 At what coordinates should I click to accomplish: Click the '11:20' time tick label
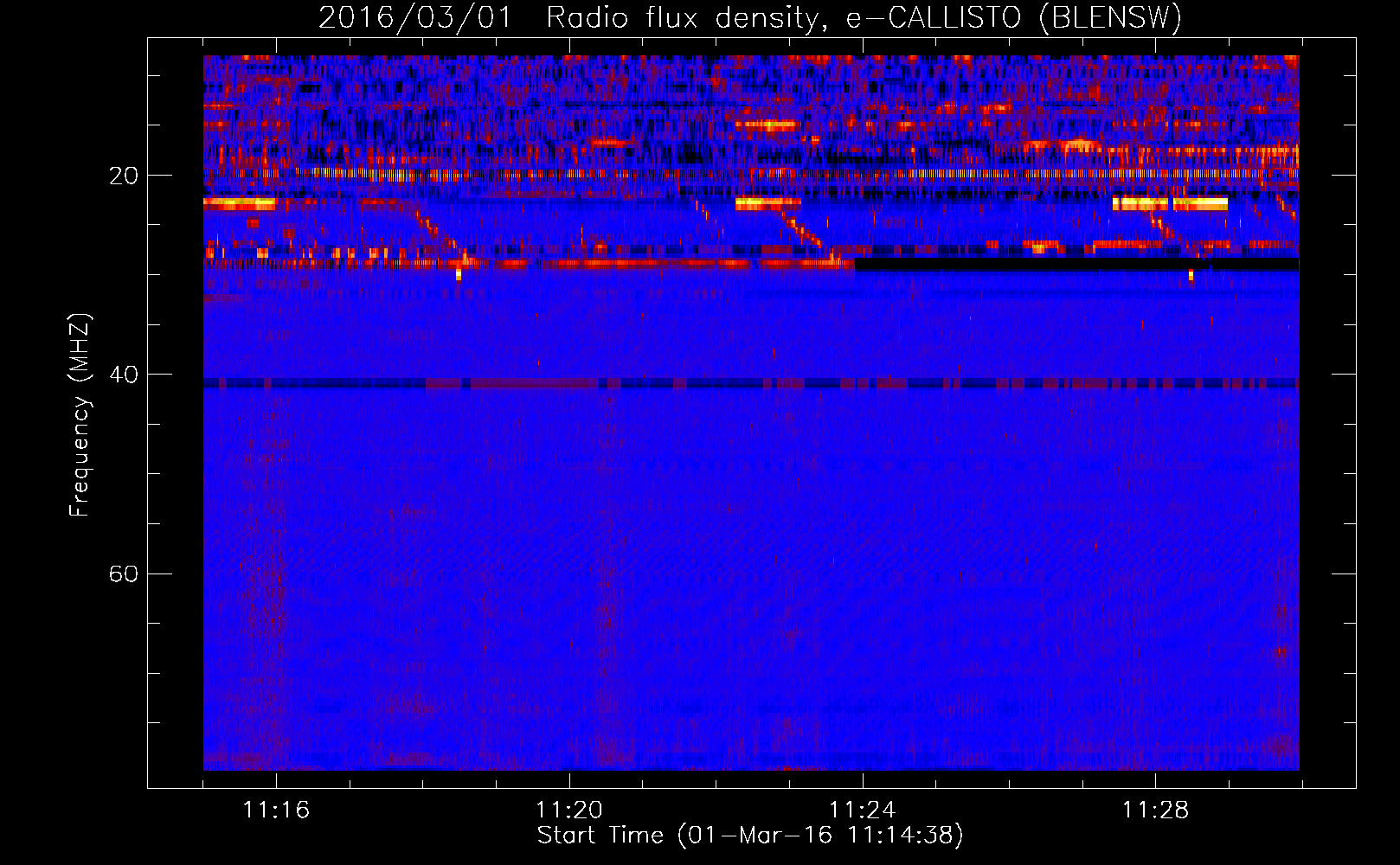(x=569, y=810)
